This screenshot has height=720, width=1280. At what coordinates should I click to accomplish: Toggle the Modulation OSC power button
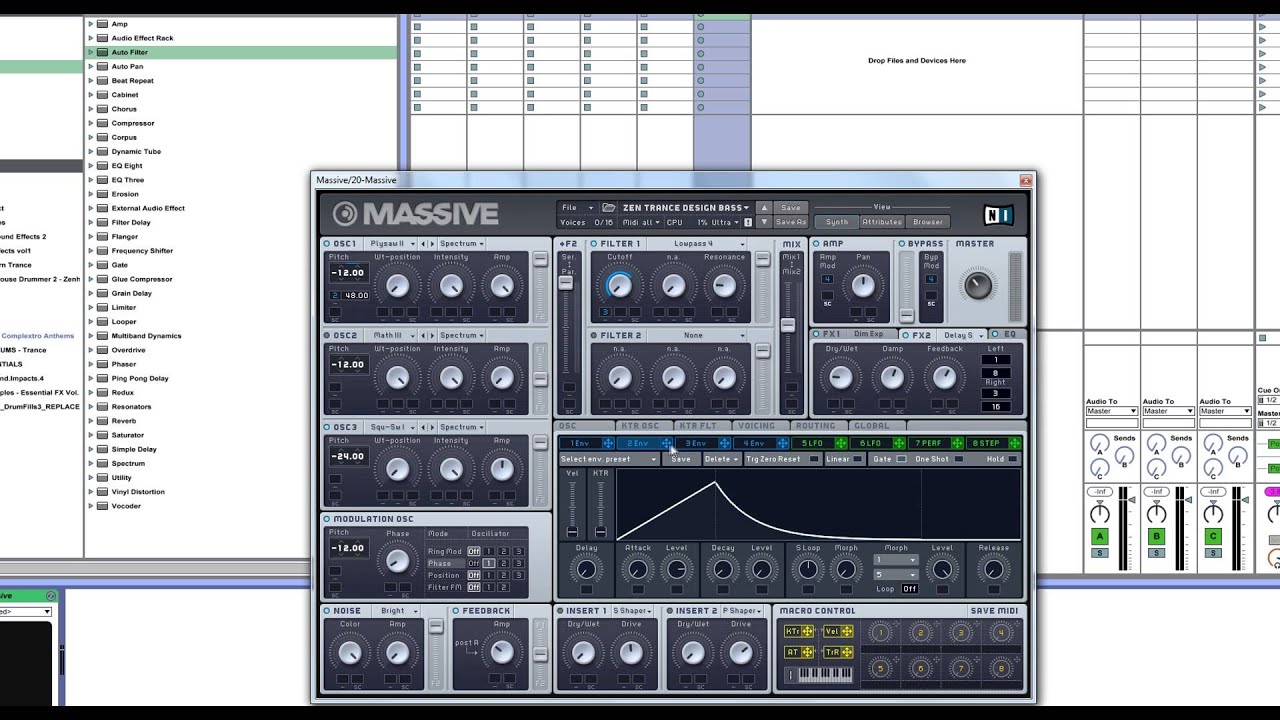click(x=327, y=519)
